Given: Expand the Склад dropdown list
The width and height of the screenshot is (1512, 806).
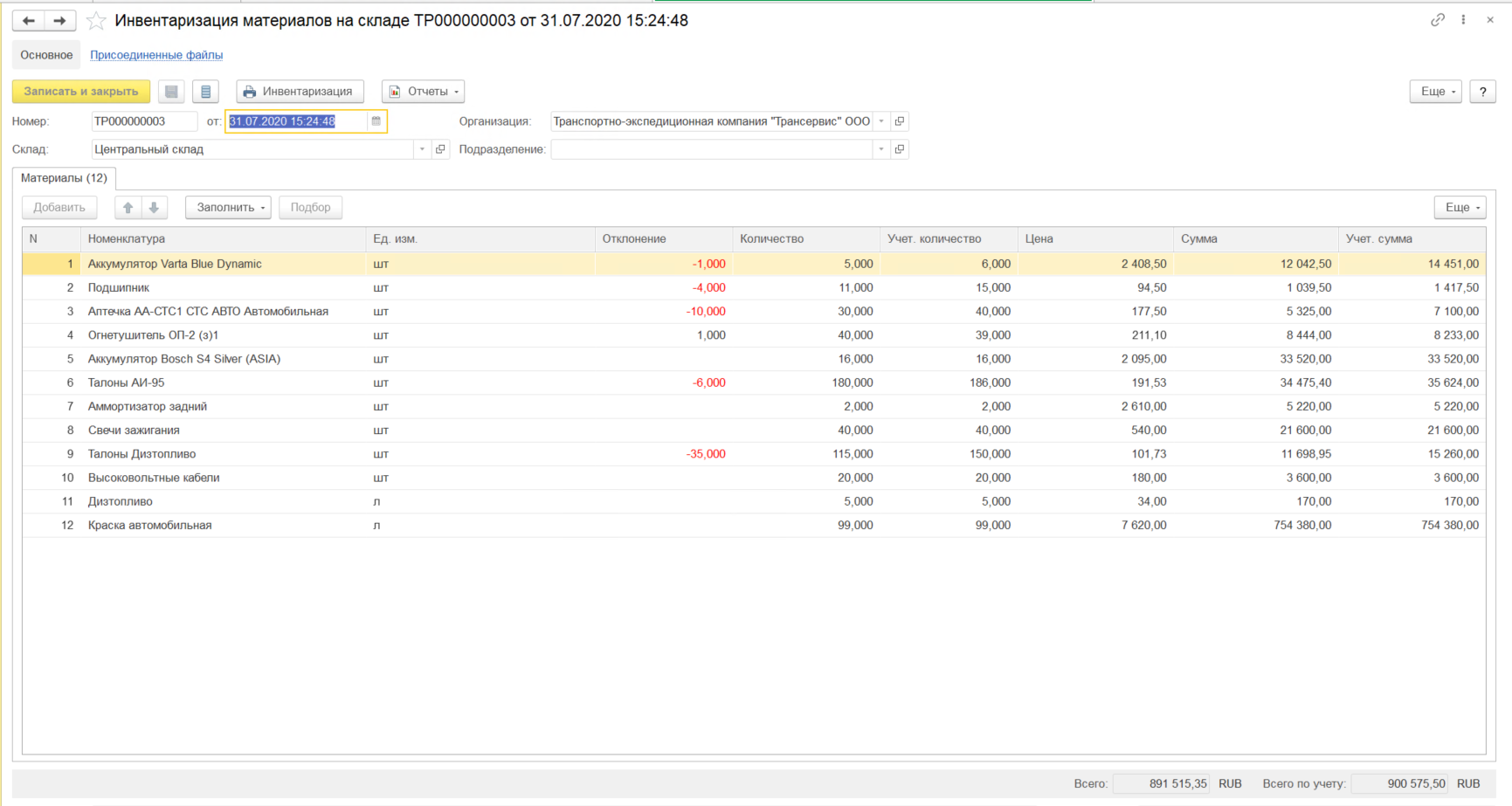Looking at the screenshot, I should [422, 149].
